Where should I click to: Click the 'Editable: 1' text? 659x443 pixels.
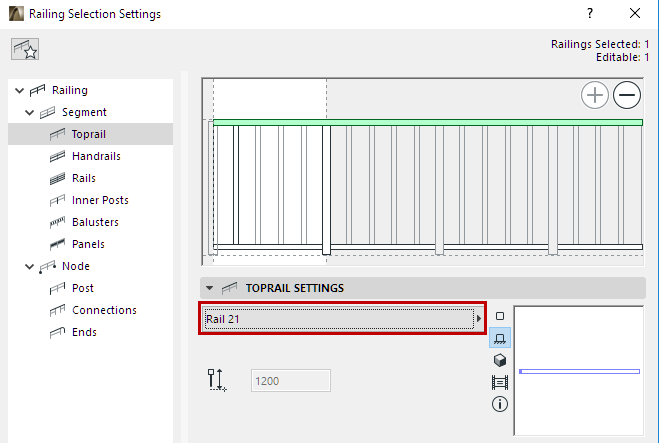coord(622,57)
